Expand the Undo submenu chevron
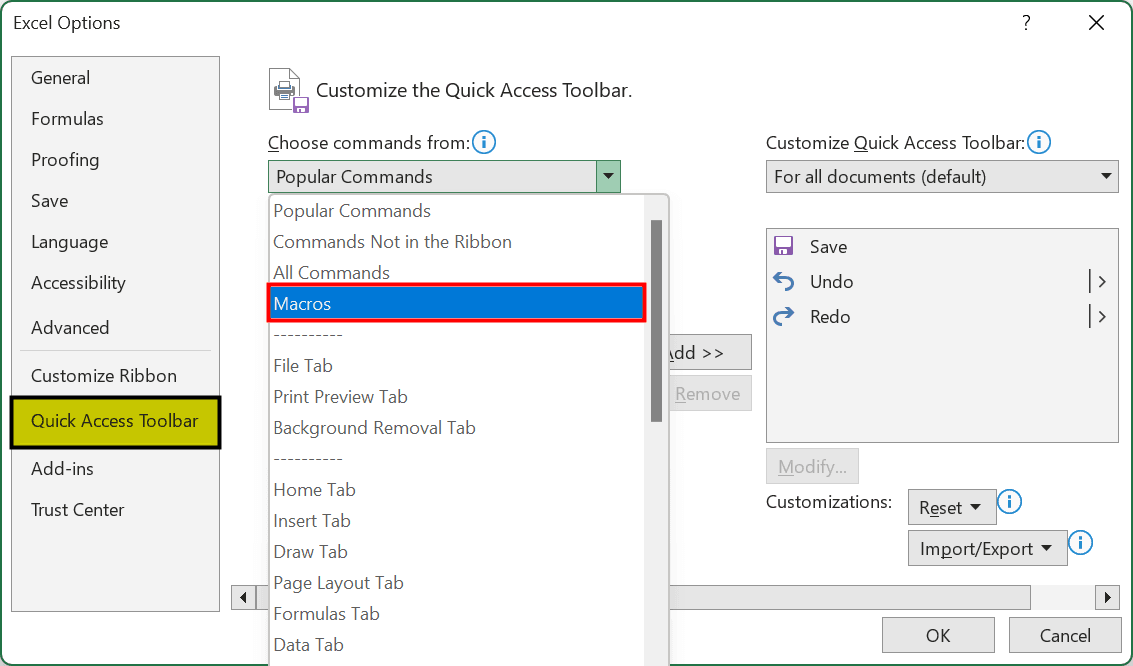 click(1102, 282)
